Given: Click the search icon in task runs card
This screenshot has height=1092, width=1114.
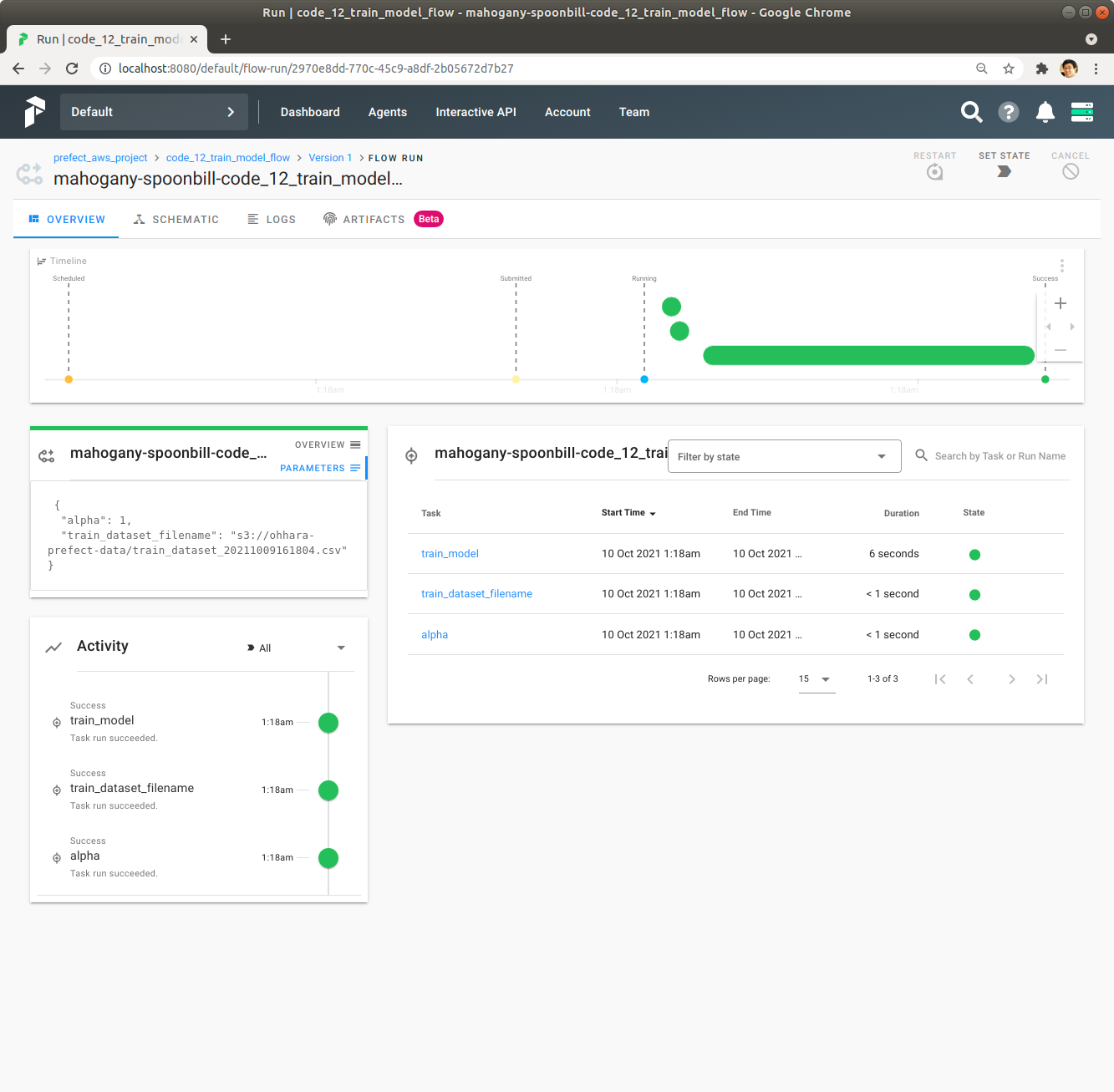Looking at the screenshot, I should point(921,455).
